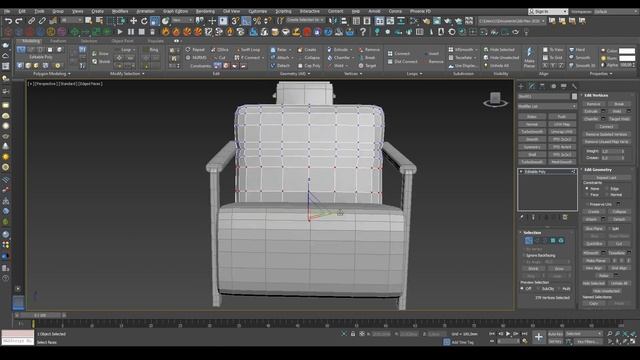The width and height of the screenshot is (640, 360).
Task: Open the Modifiers menu
Action: [120, 11]
